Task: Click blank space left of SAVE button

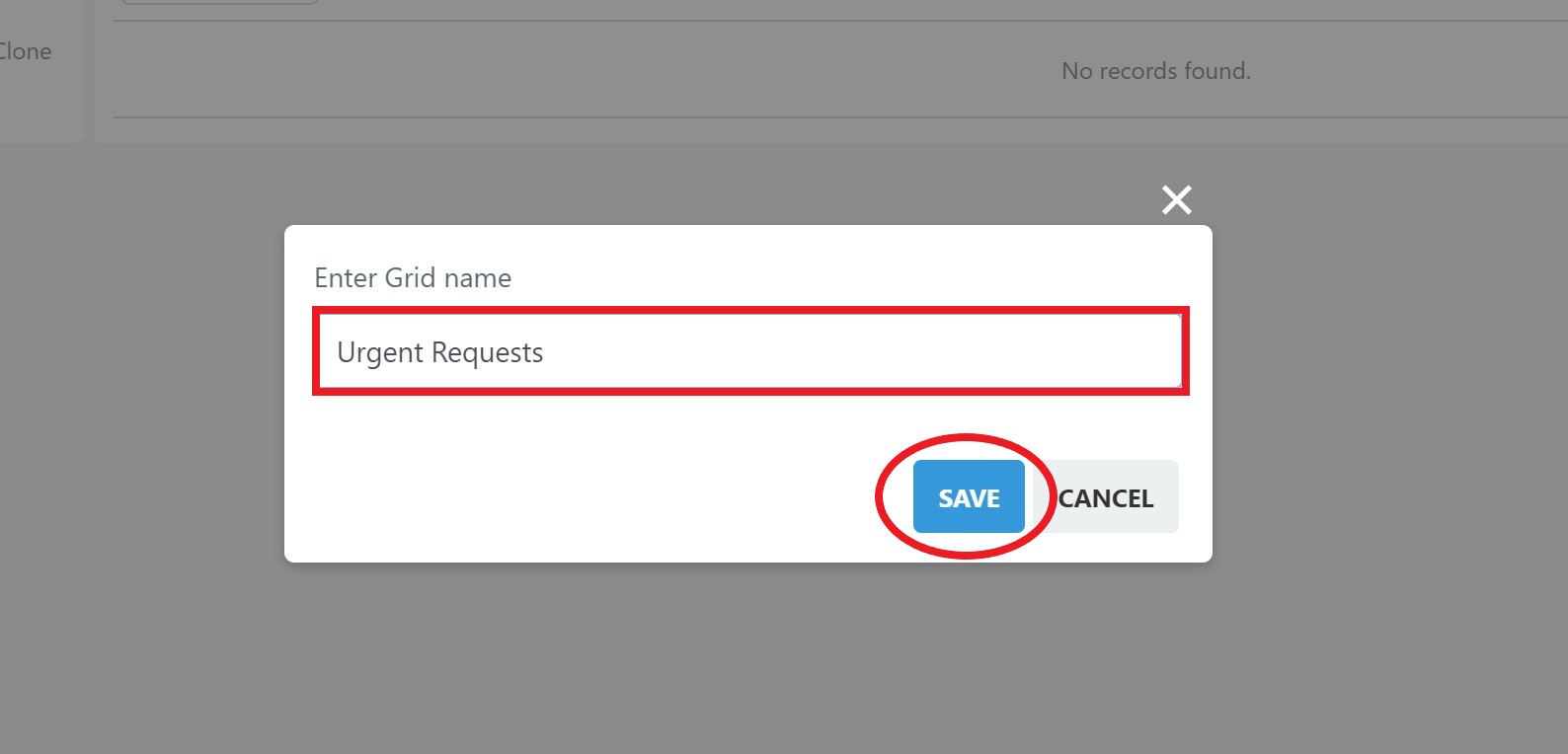Action: coord(592,496)
